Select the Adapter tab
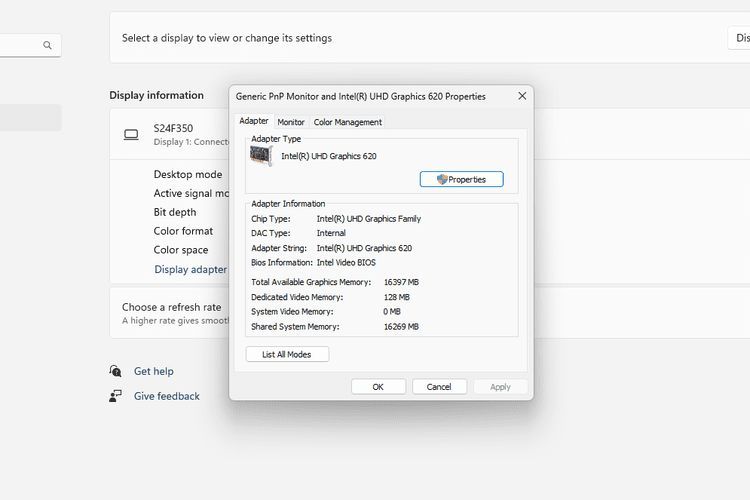Image resolution: width=750 pixels, height=500 pixels. pyautogui.click(x=253, y=121)
